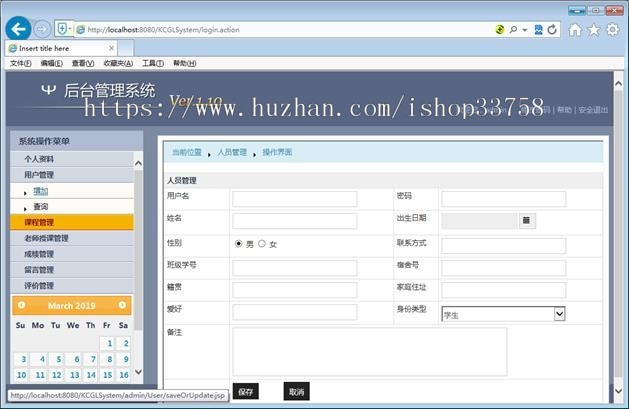Click the page scrollbar up arrow
This screenshot has width=629, height=409.
pyautogui.click(x=619, y=83)
